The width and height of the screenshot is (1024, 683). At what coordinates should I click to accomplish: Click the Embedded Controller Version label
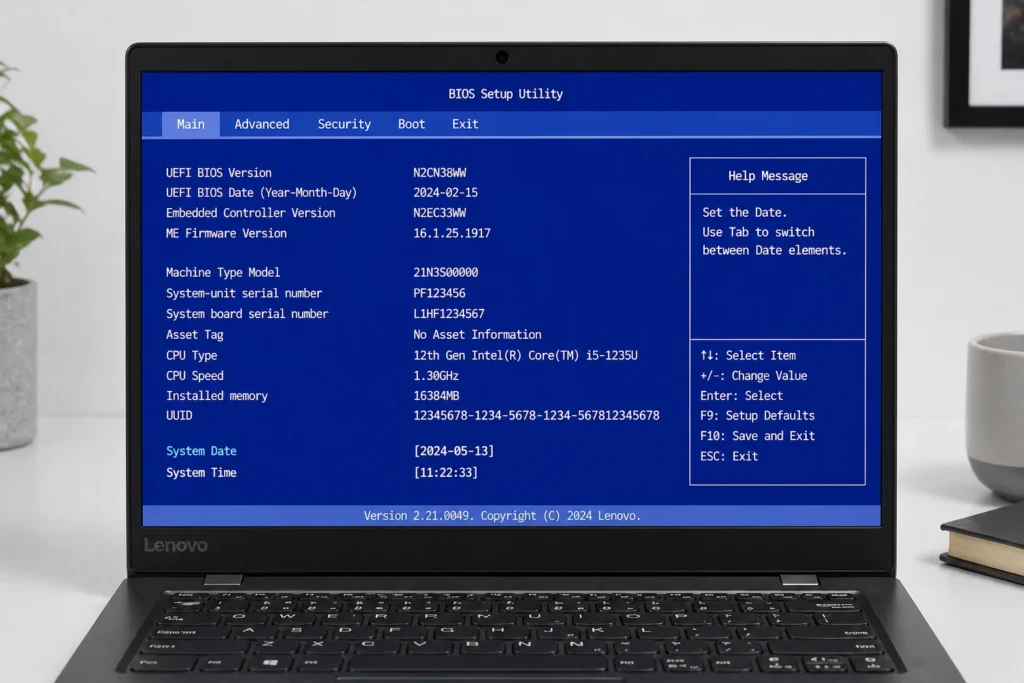tap(251, 213)
